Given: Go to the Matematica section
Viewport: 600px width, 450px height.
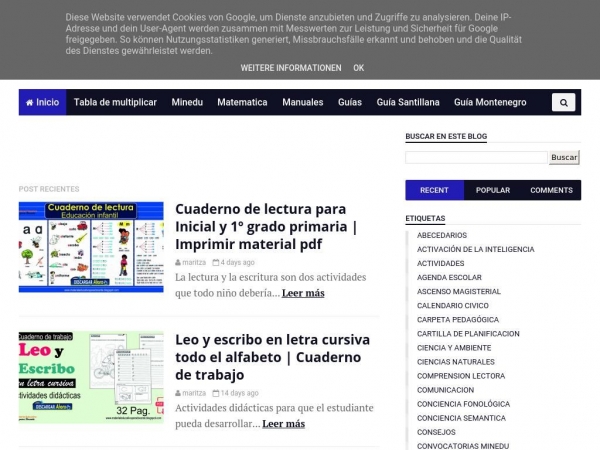Looking at the screenshot, I should tap(242, 102).
